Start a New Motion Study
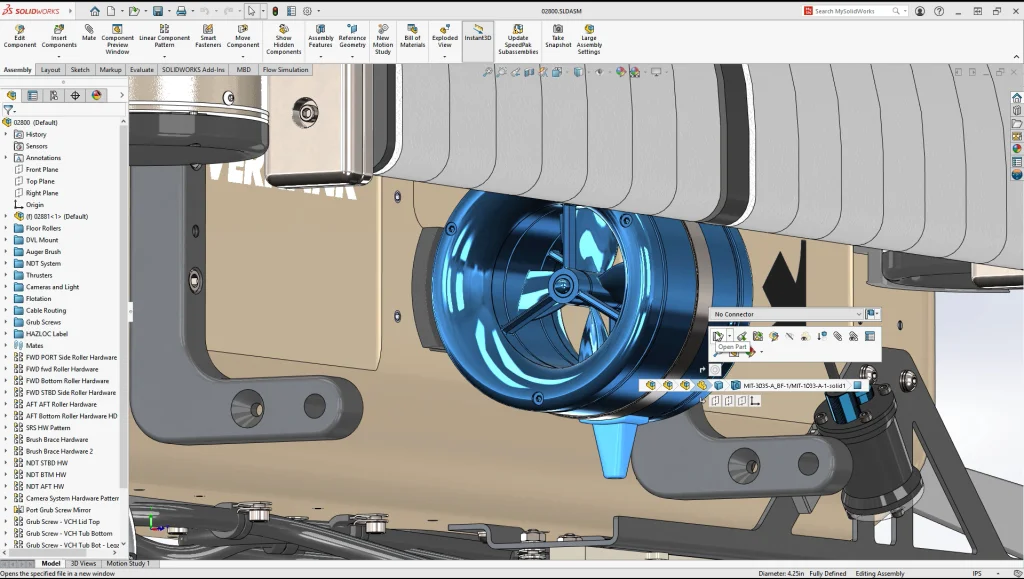 [382, 36]
